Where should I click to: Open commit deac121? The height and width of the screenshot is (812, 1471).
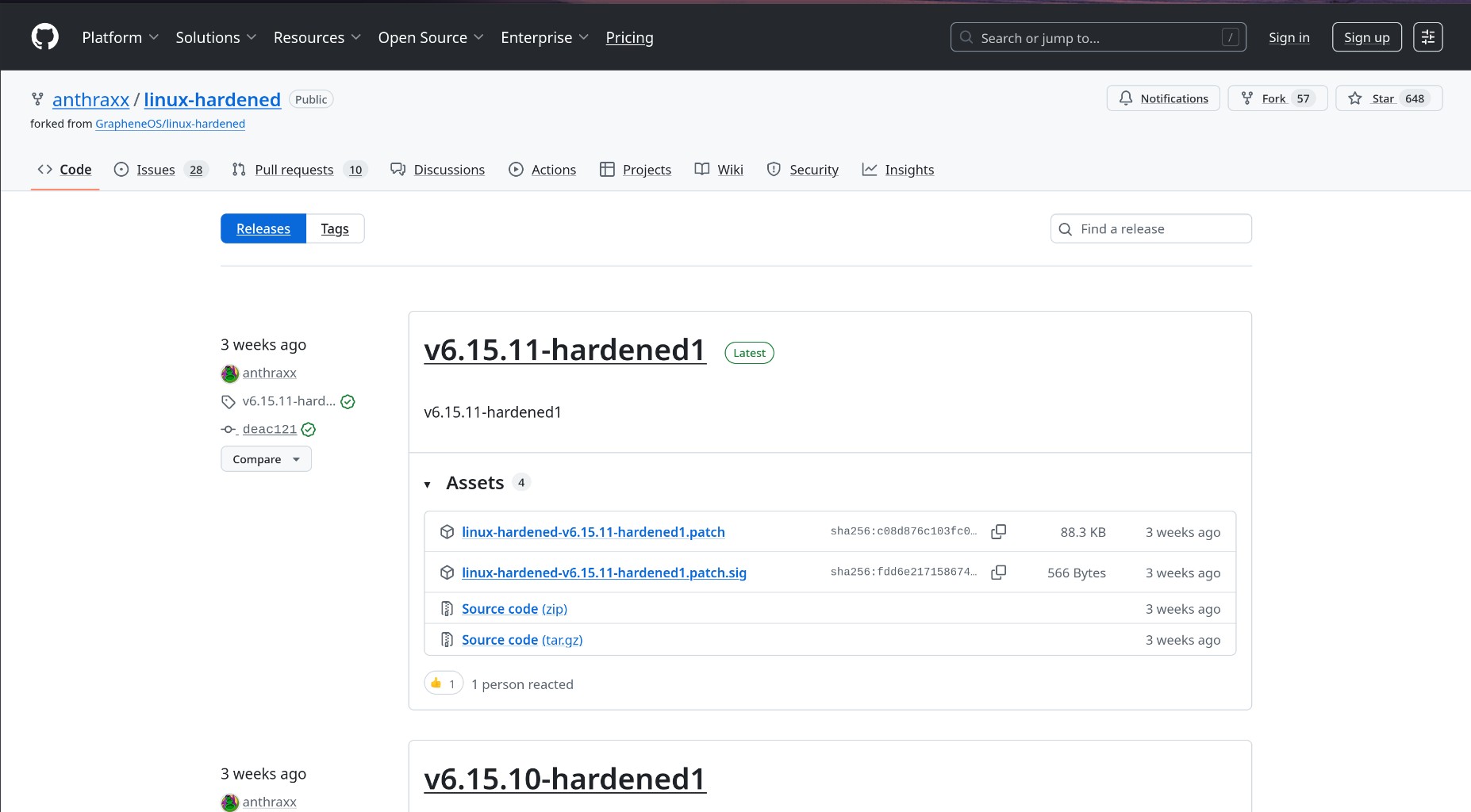pos(269,429)
